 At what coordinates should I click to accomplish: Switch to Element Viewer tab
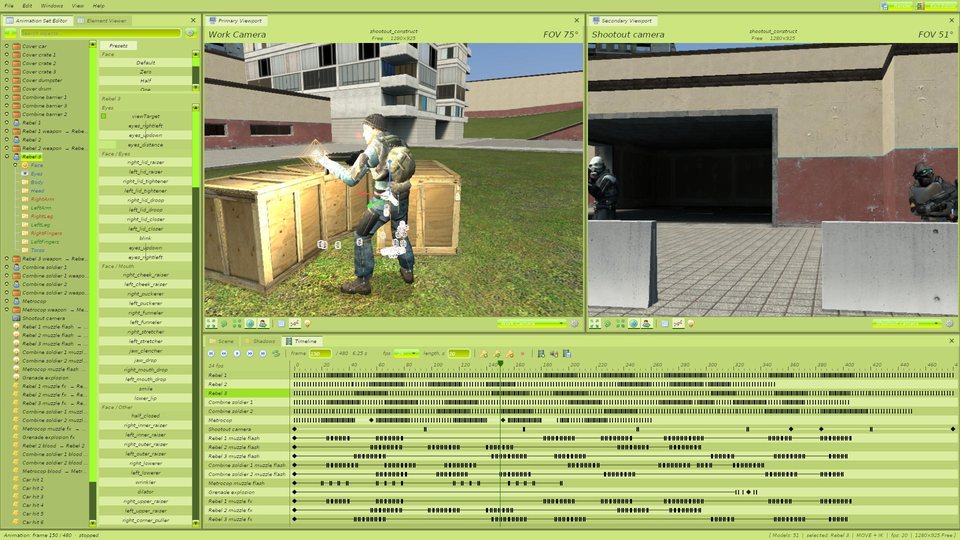click(102, 20)
